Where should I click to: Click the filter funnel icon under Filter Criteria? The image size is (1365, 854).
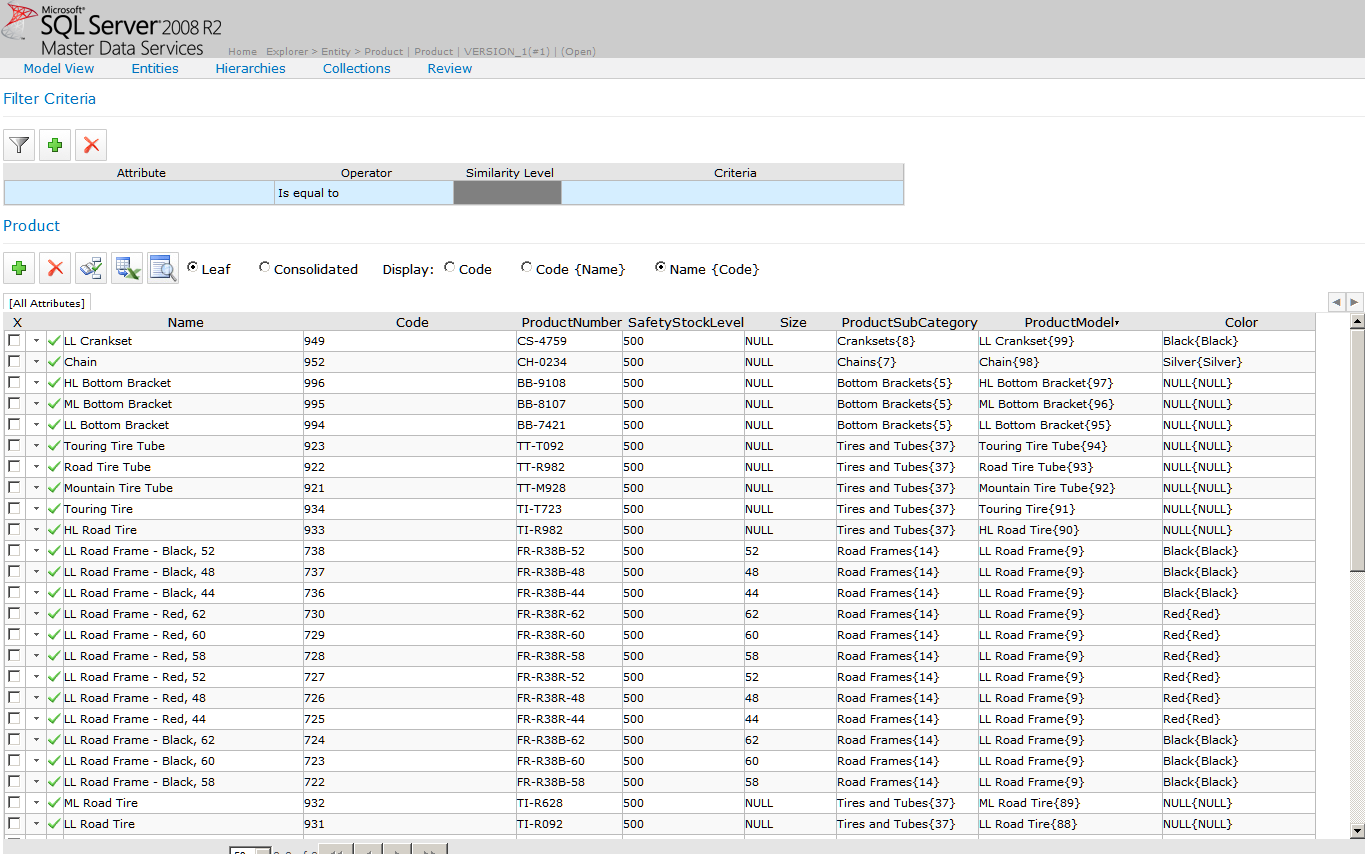tap(19, 145)
